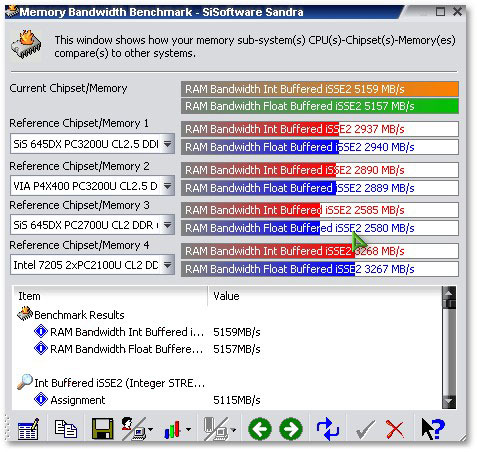Click the blue refresh arrows icon

pyautogui.click(x=328, y=429)
